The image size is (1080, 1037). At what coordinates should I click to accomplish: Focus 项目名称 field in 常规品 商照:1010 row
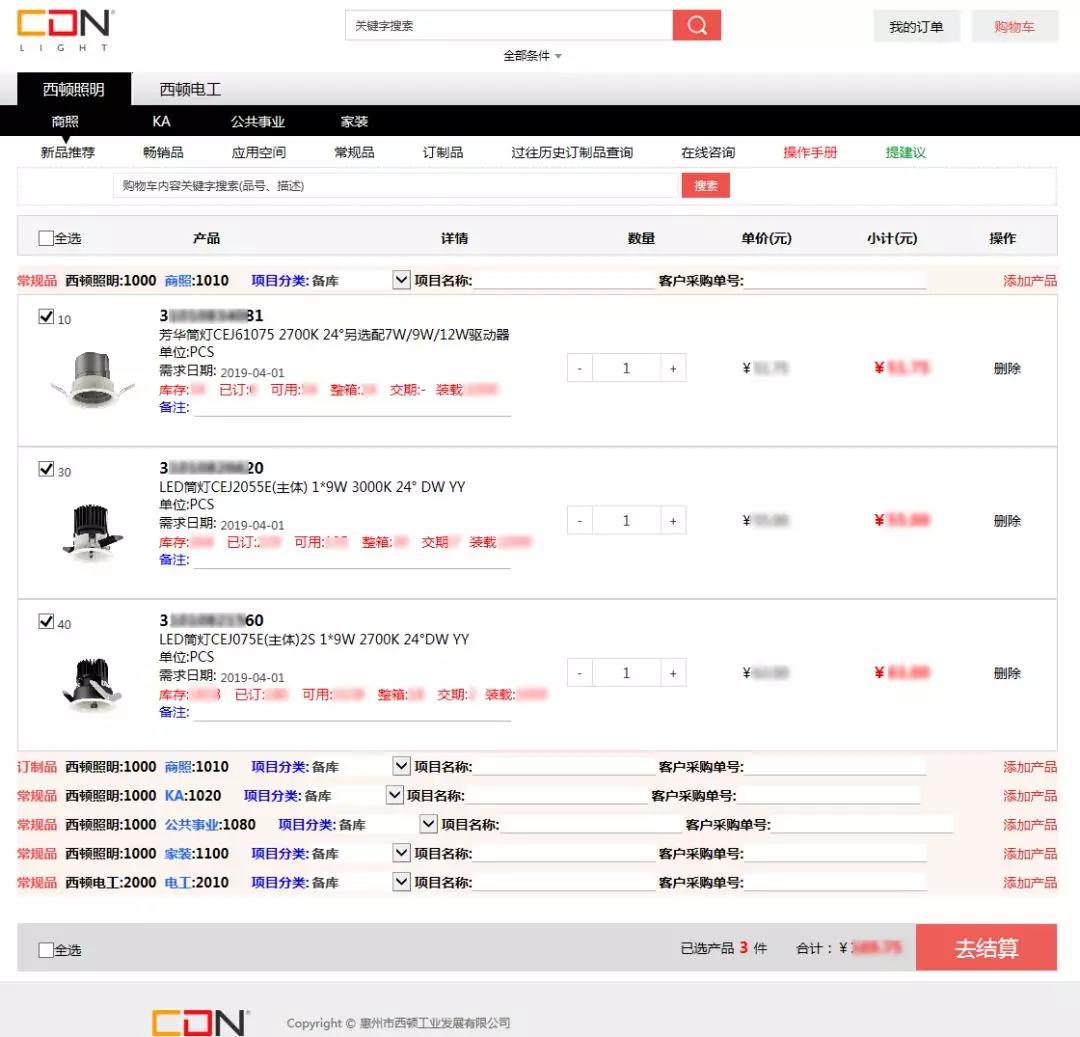563,280
